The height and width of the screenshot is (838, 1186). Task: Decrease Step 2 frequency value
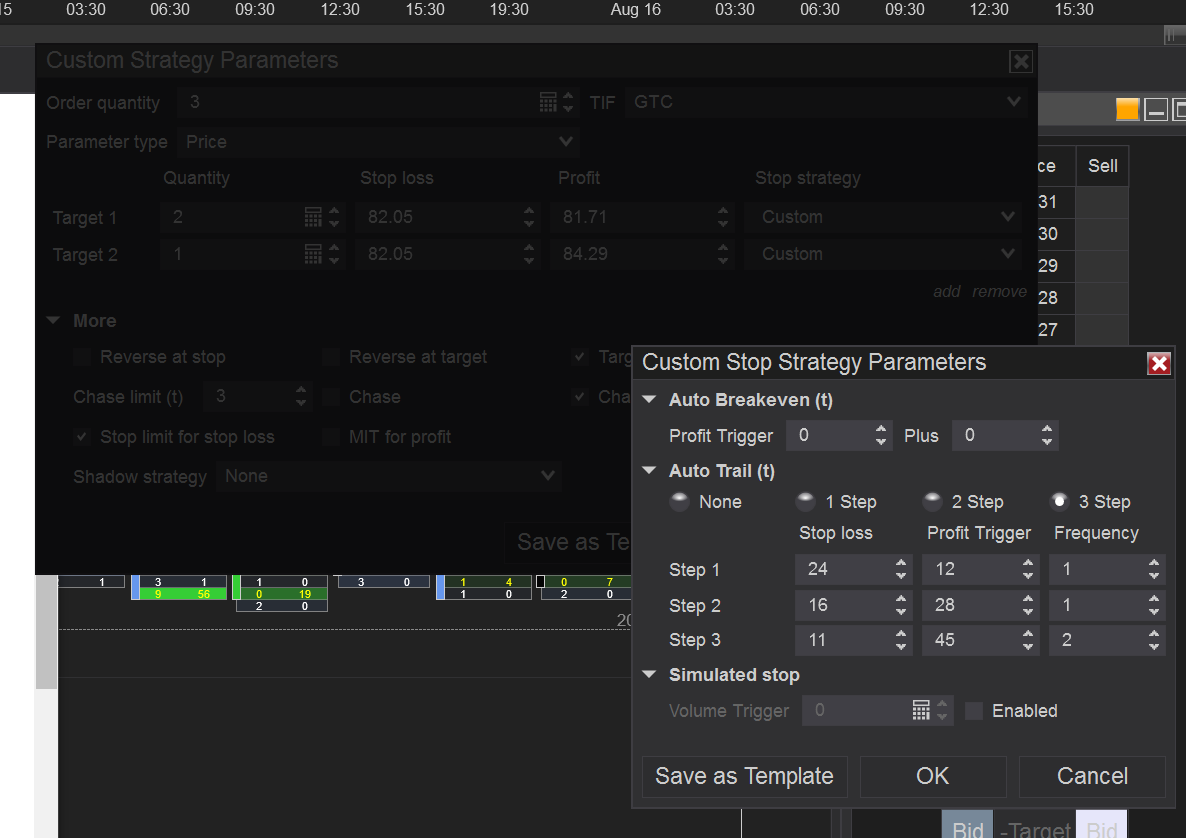(1153, 611)
